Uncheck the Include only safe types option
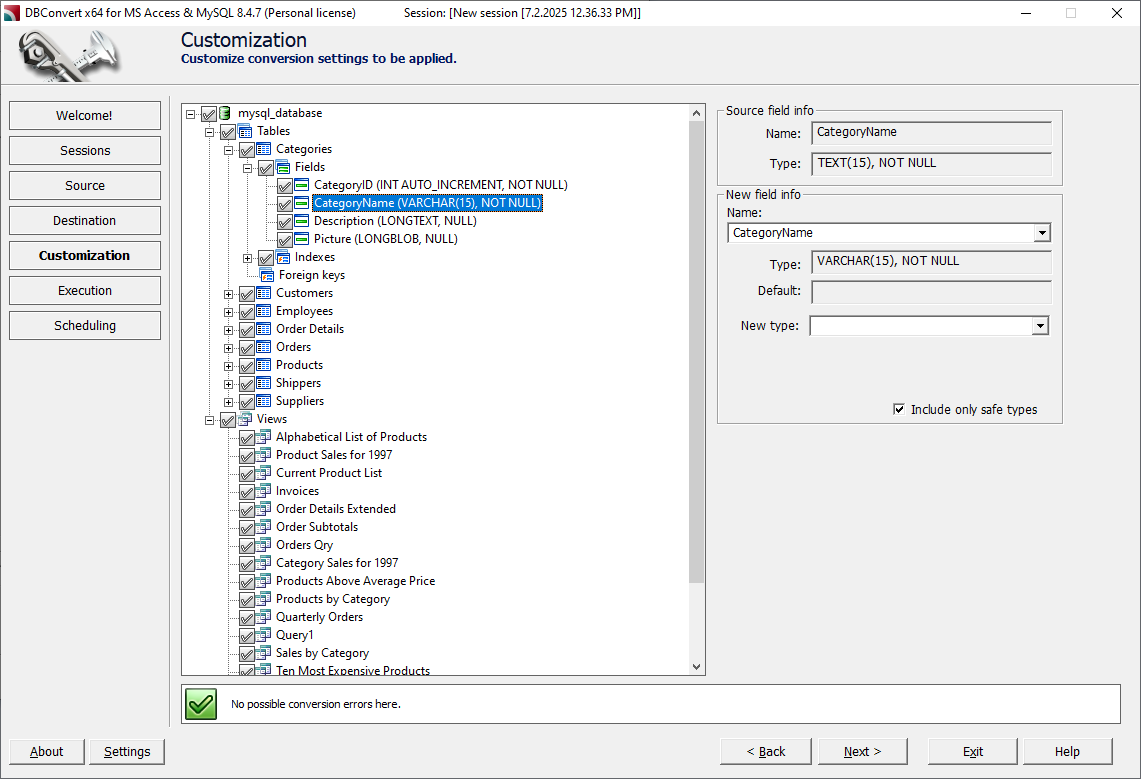The width and height of the screenshot is (1141, 779). coord(901,409)
